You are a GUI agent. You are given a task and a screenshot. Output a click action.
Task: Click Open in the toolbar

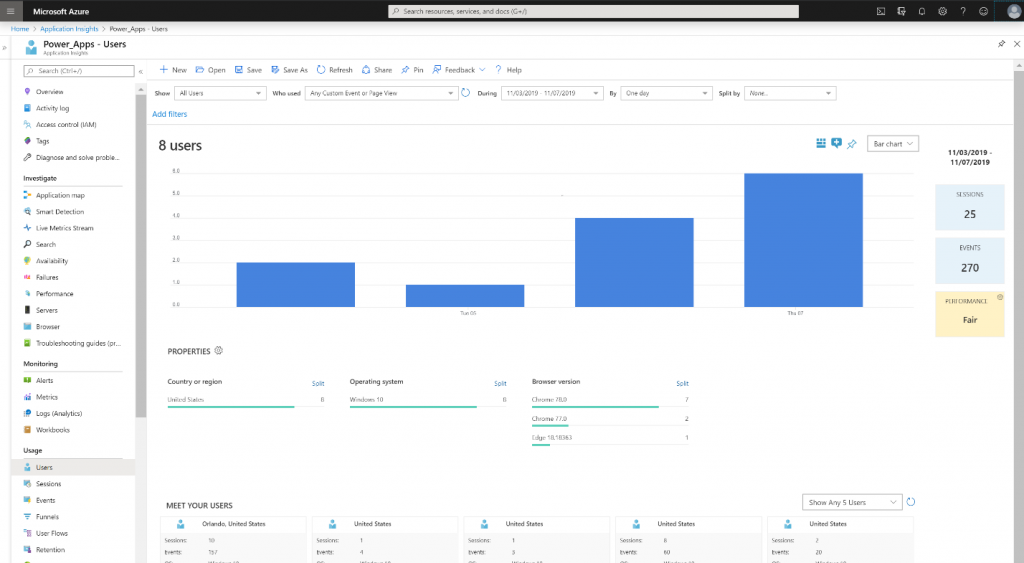coord(210,70)
